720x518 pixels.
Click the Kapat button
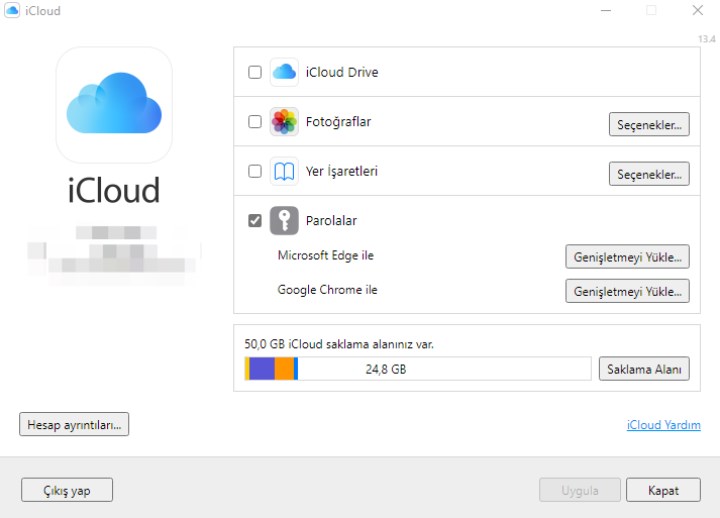pos(663,490)
